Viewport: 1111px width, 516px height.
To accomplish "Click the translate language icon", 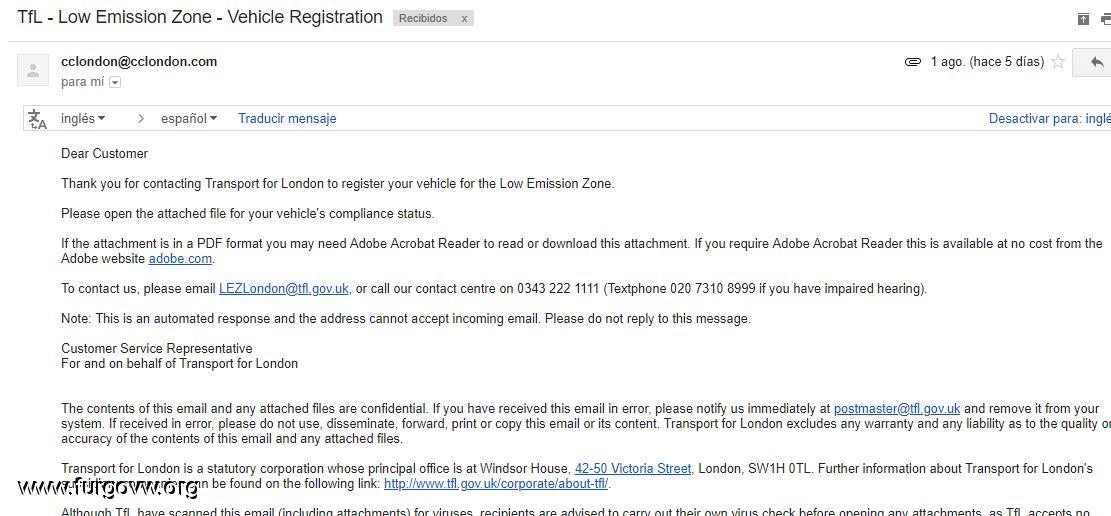I will [x=38, y=119].
